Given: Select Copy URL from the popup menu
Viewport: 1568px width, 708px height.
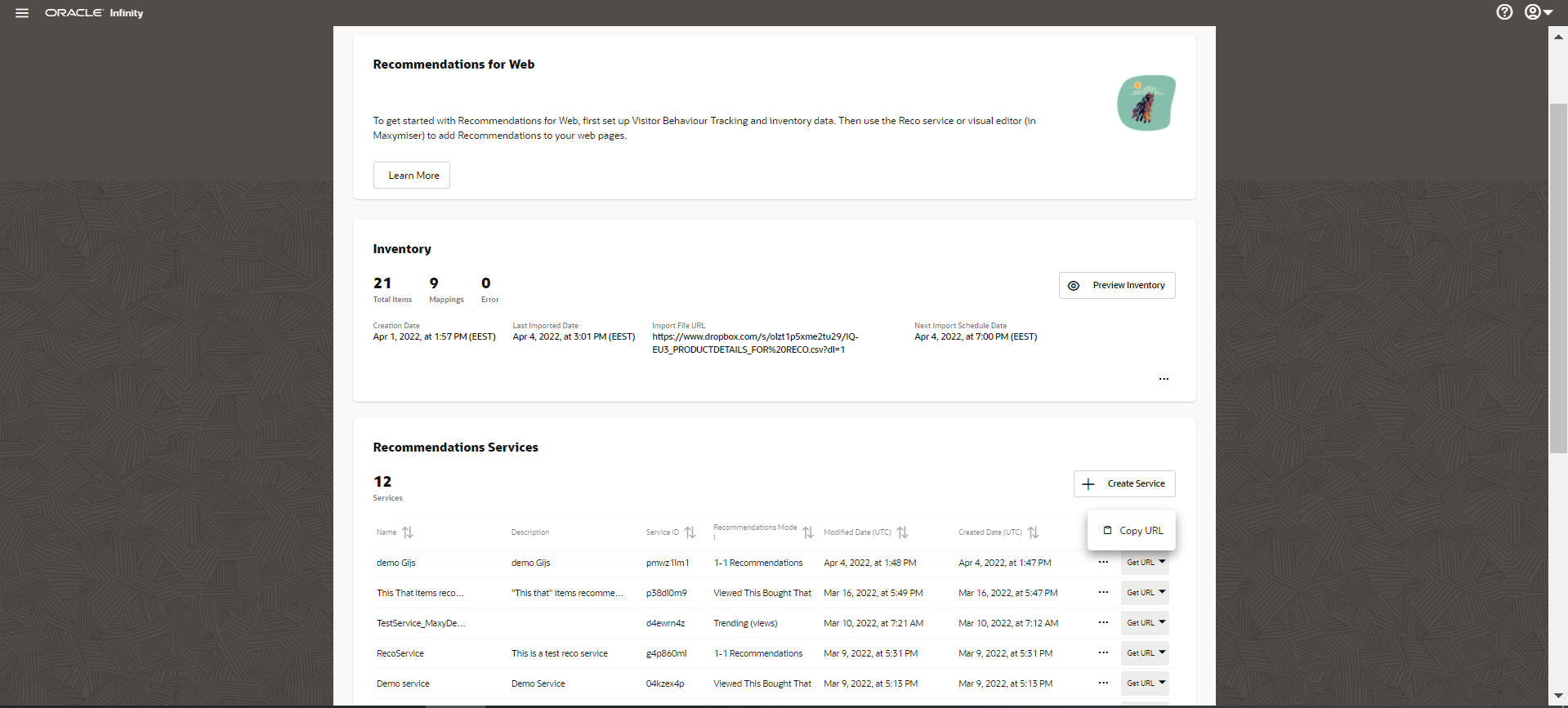Looking at the screenshot, I should click(x=1132, y=531).
